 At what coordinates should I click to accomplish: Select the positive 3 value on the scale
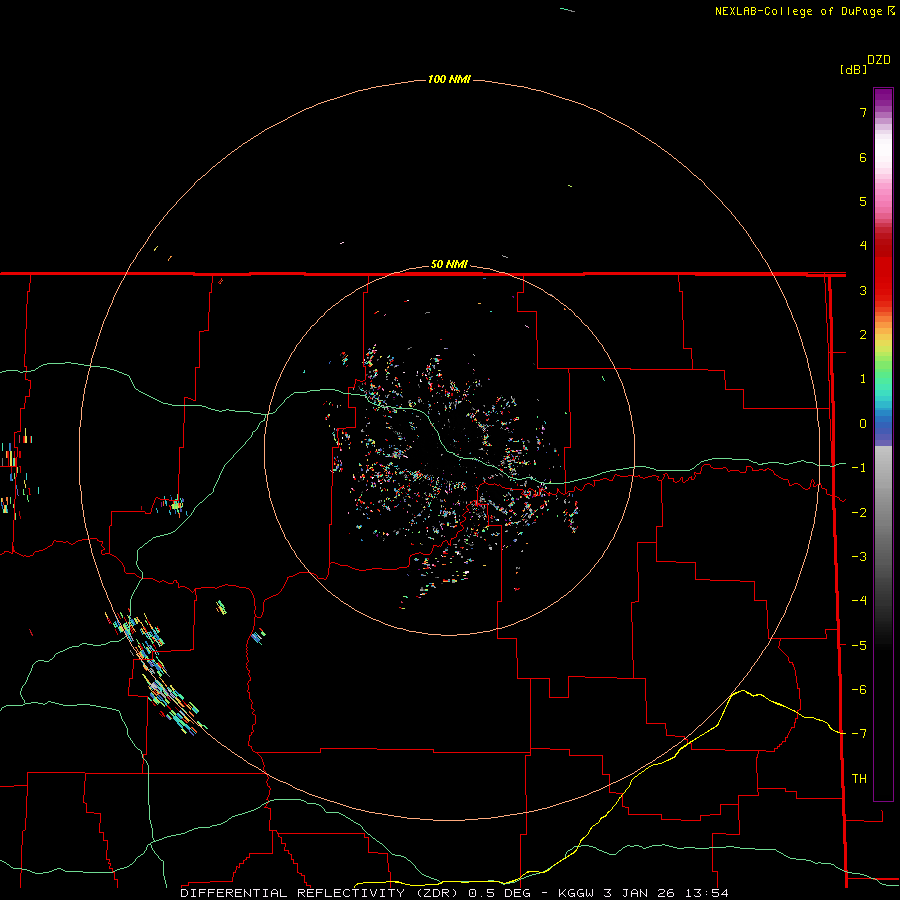point(863,290)
